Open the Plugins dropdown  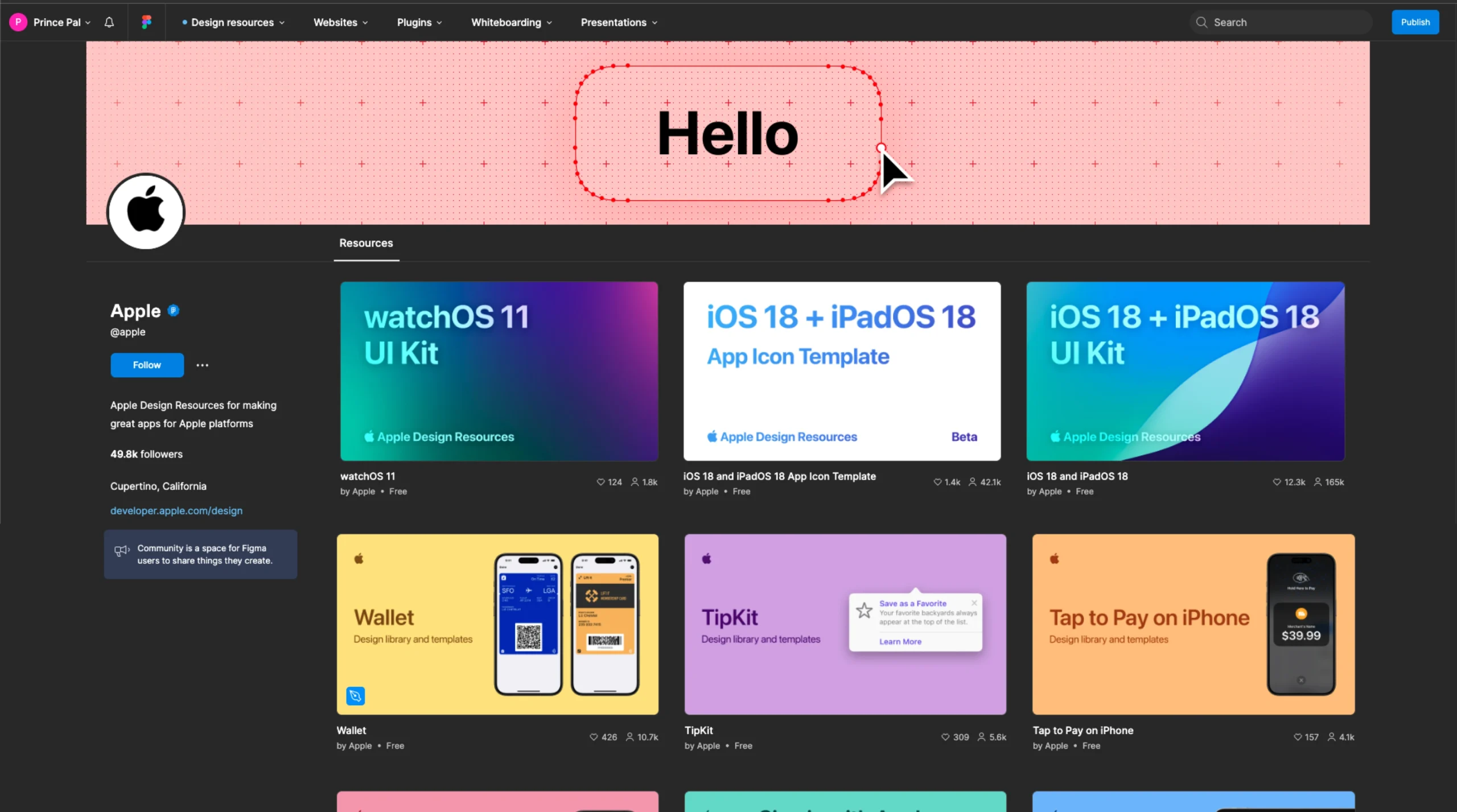click(x=419, y=22)
